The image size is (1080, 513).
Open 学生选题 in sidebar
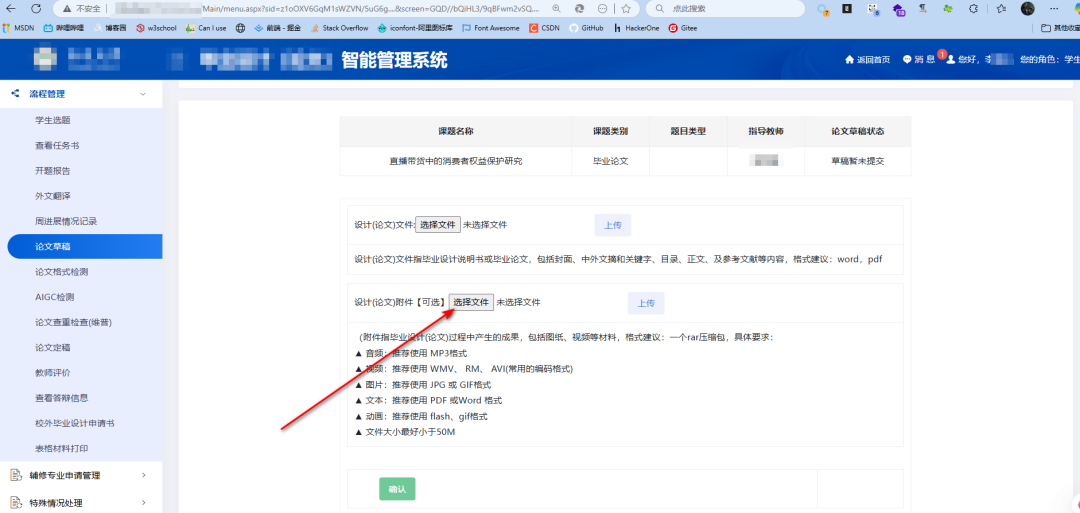click(x=53, y=121)
